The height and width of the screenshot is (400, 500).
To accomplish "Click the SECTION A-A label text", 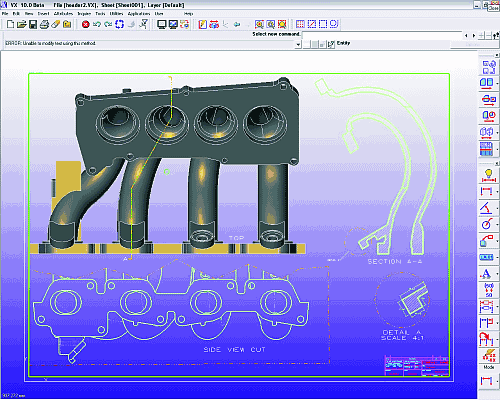I will (395, 262).
